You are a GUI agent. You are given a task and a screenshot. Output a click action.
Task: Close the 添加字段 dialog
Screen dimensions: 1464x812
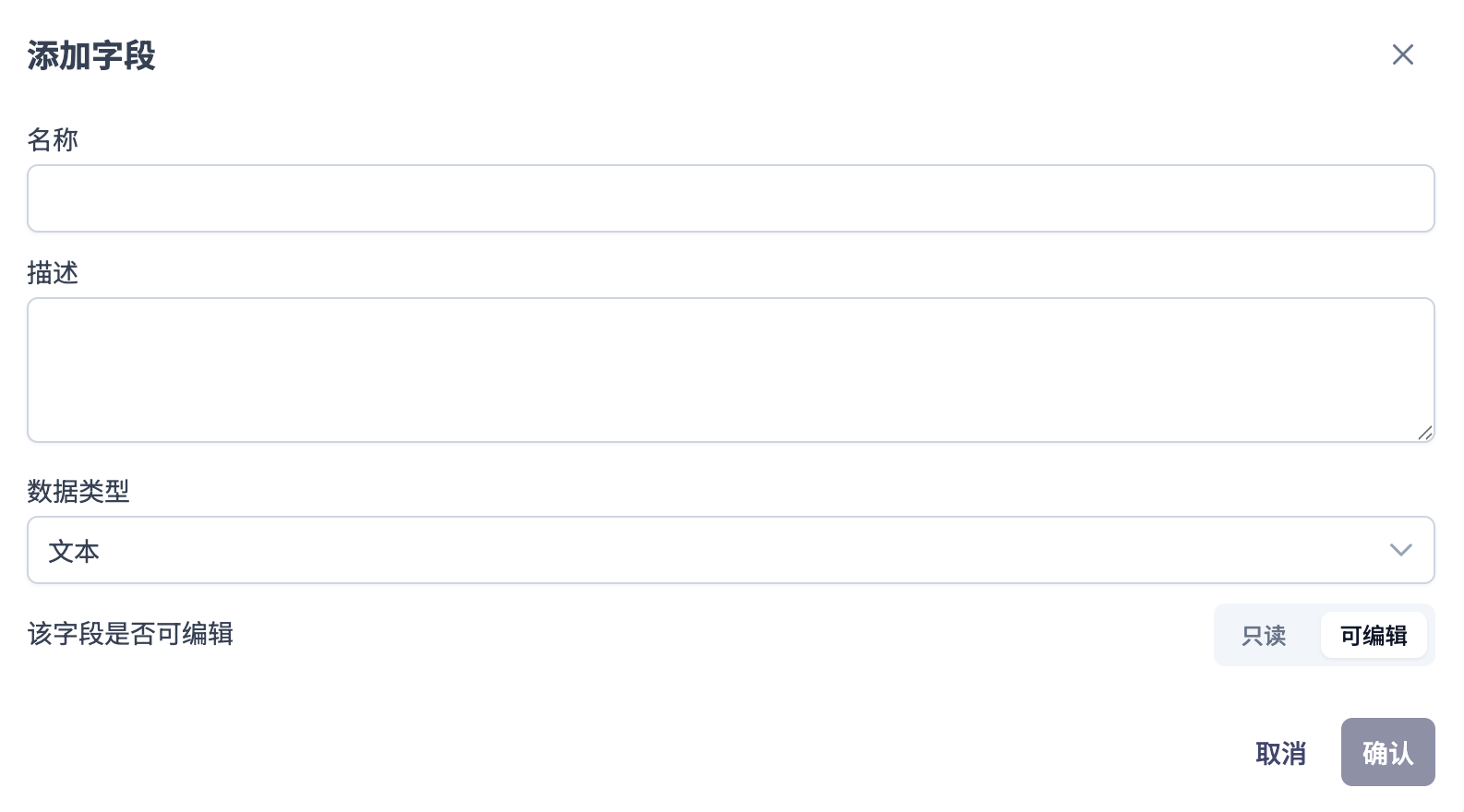(x=1402, y=55)
